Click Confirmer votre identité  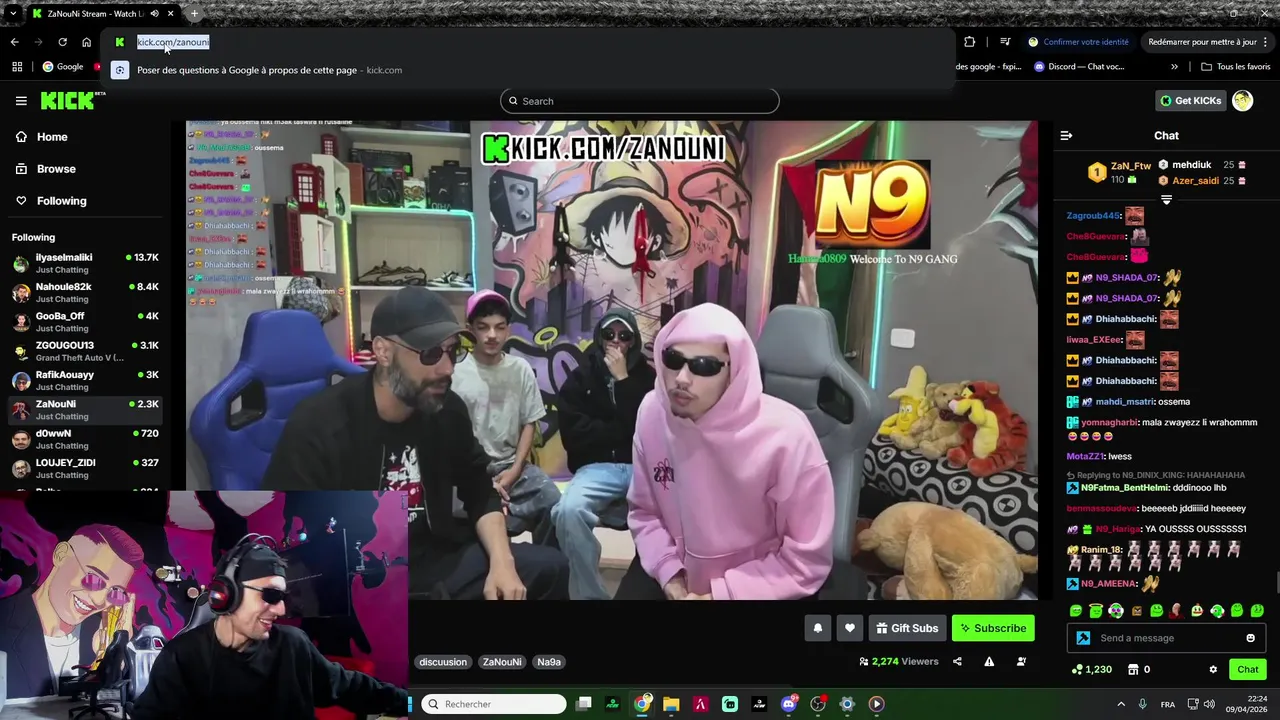(x=1079, y=42)
